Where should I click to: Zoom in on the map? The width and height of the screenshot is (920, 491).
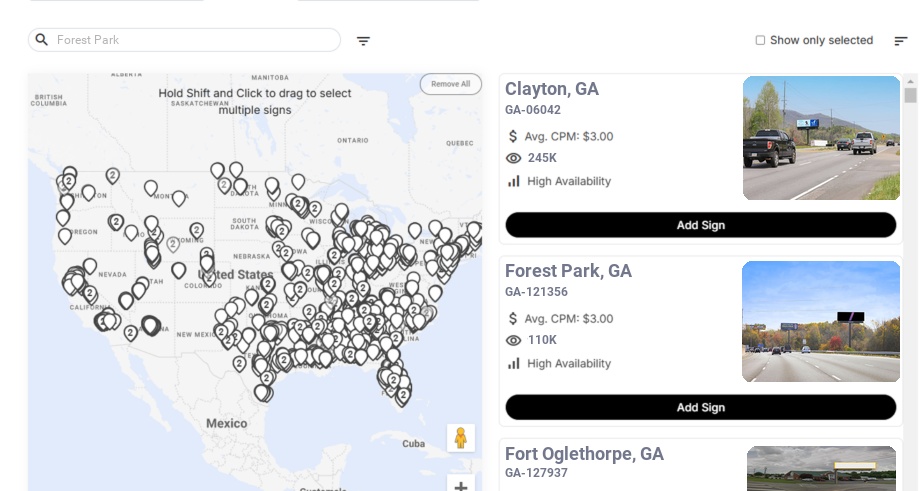[x=460, y=485]
